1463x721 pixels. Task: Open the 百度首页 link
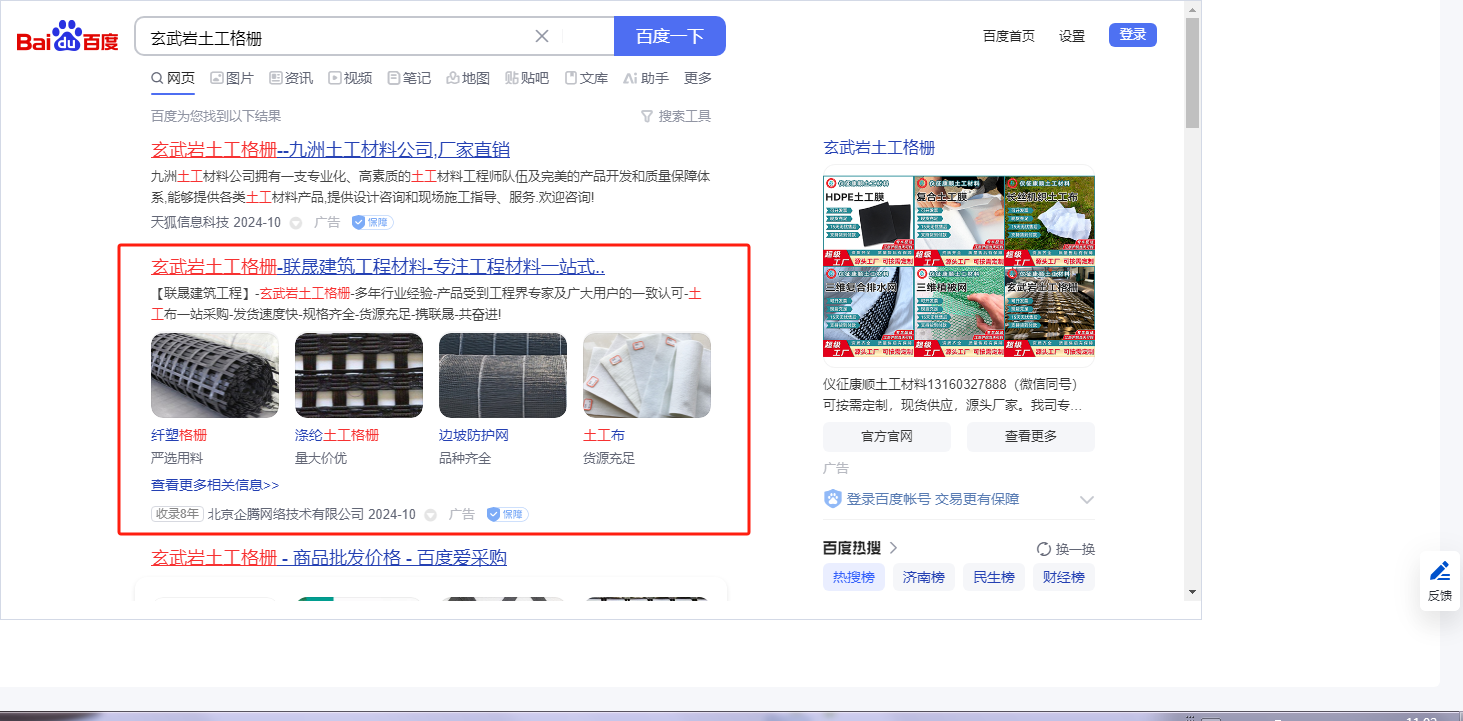pos(1009,36)
